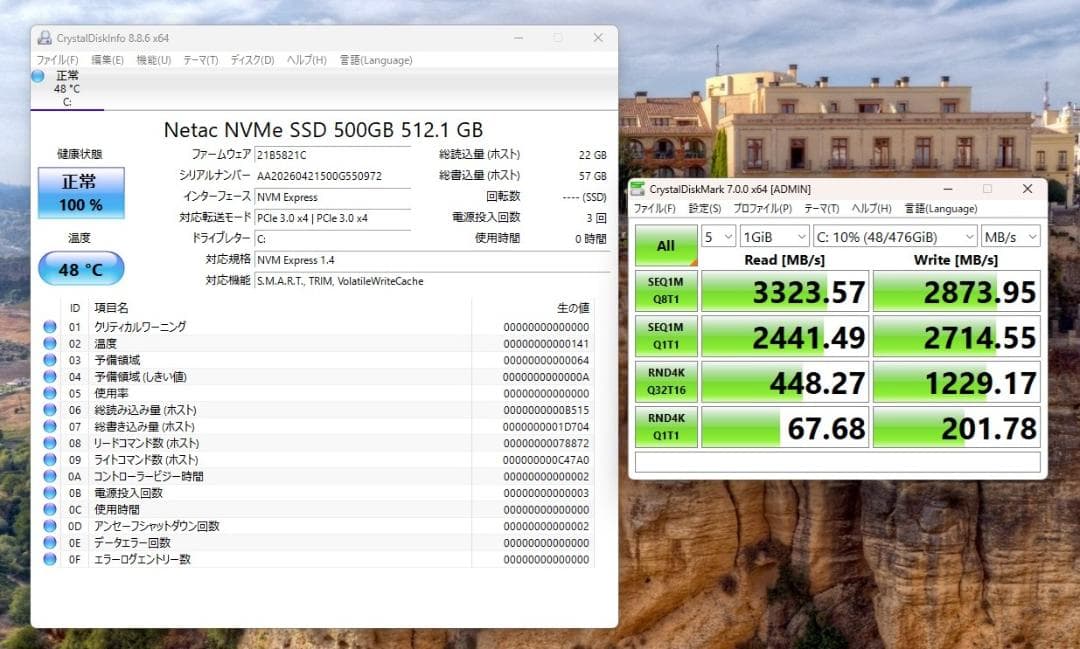Open 機能(U) menu in CrystalDiskInfo
Image resolution: width=1080 pixels, height=649 pixels.
(154, 60)
